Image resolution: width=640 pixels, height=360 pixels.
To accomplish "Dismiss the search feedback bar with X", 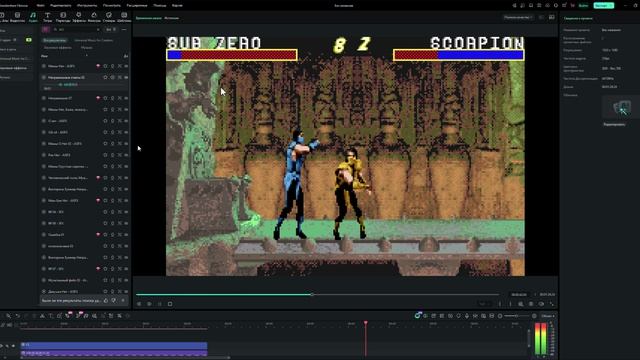I will 123,300.
